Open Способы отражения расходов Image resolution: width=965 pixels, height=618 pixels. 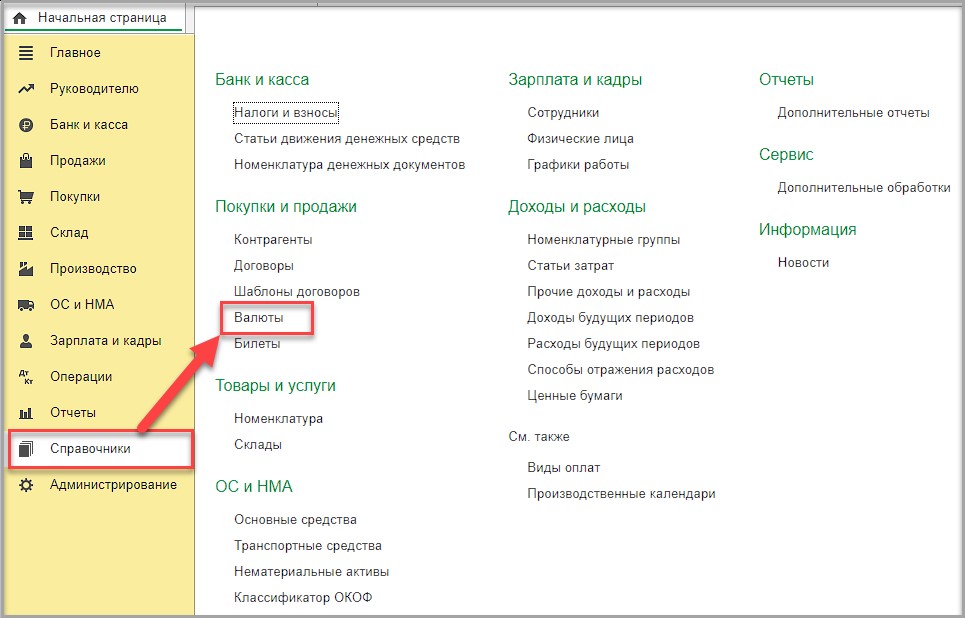(x=620, y=369)
